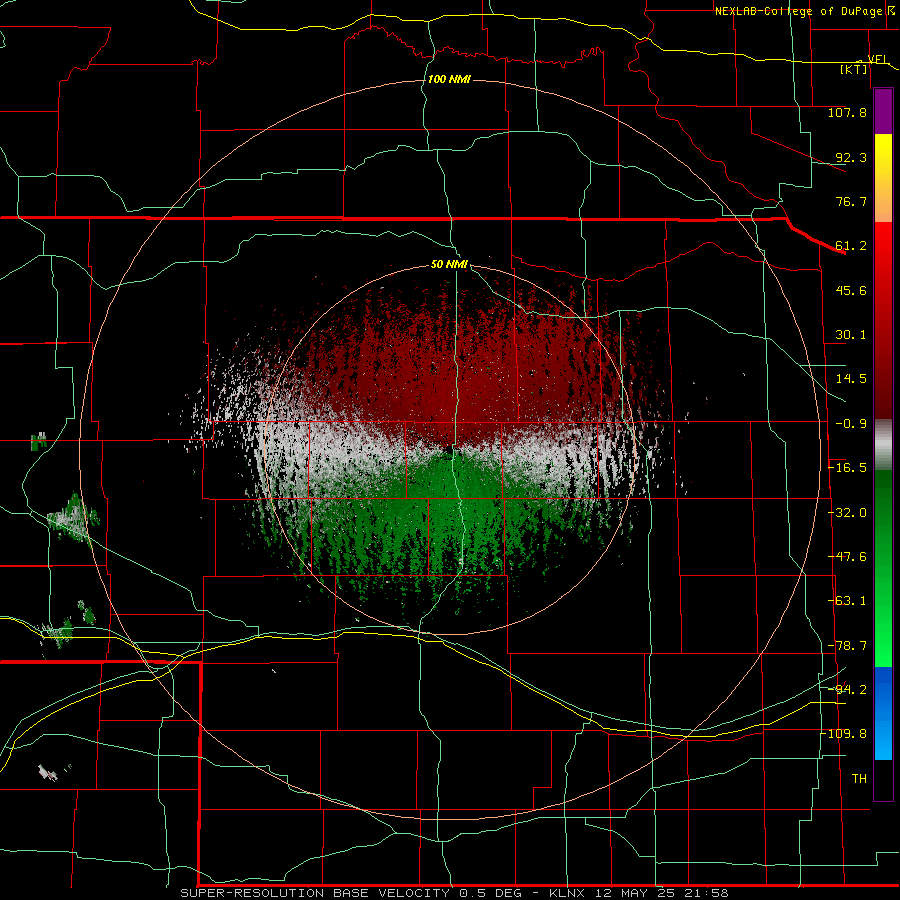Pick the gray near-zero segment of color bar

pyautogui.click(x=883, y=442)
